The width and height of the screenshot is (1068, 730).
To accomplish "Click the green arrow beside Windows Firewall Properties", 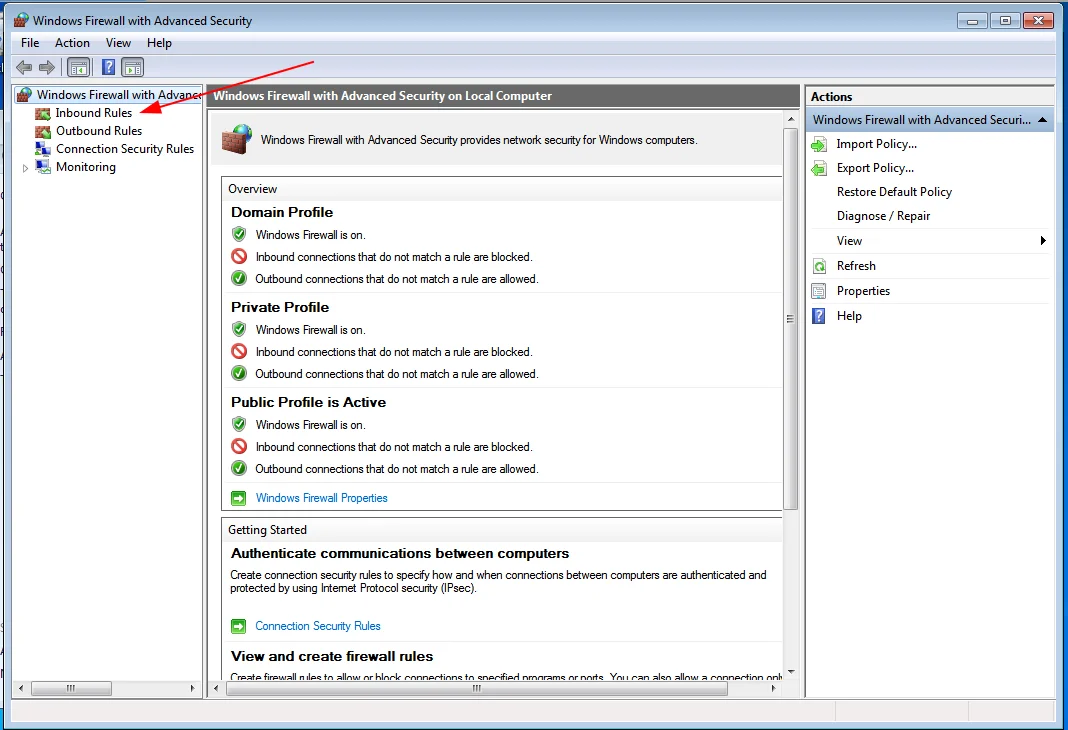I will click(238, 498).
